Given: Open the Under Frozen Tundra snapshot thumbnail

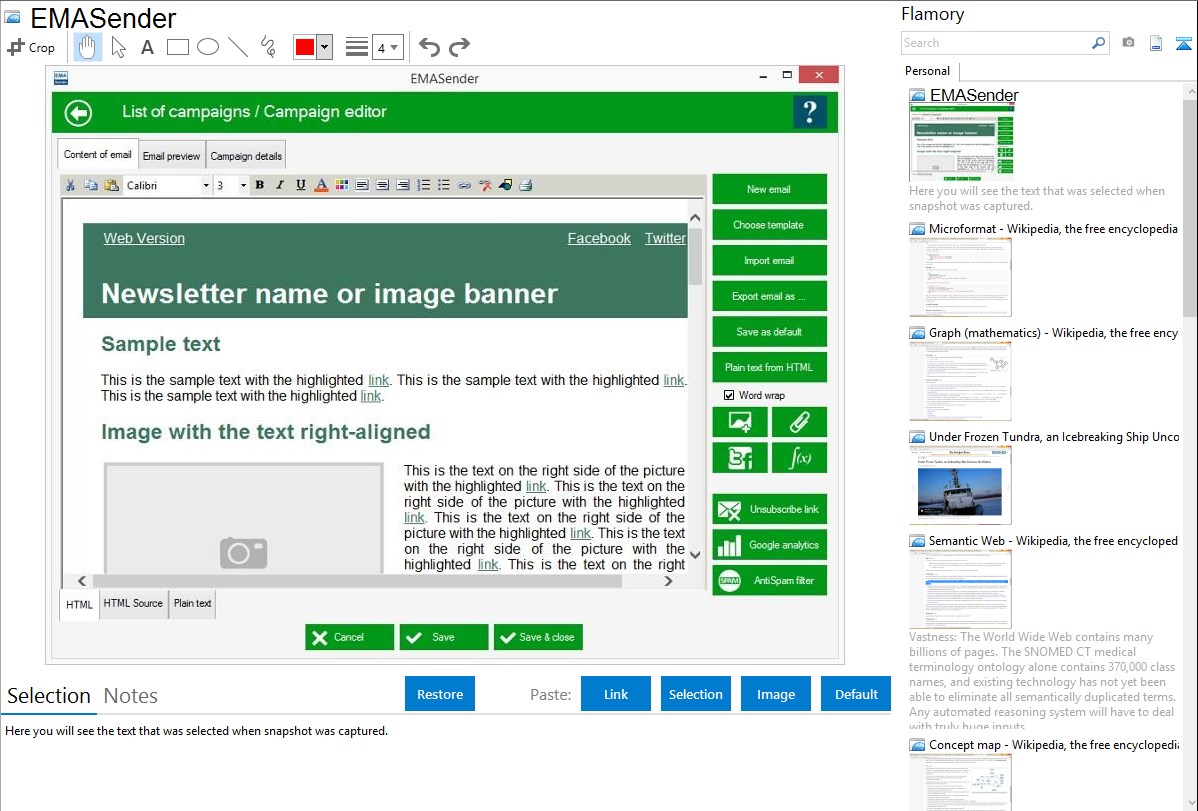Looking at the screenshot, I should (x=960, y=485).
